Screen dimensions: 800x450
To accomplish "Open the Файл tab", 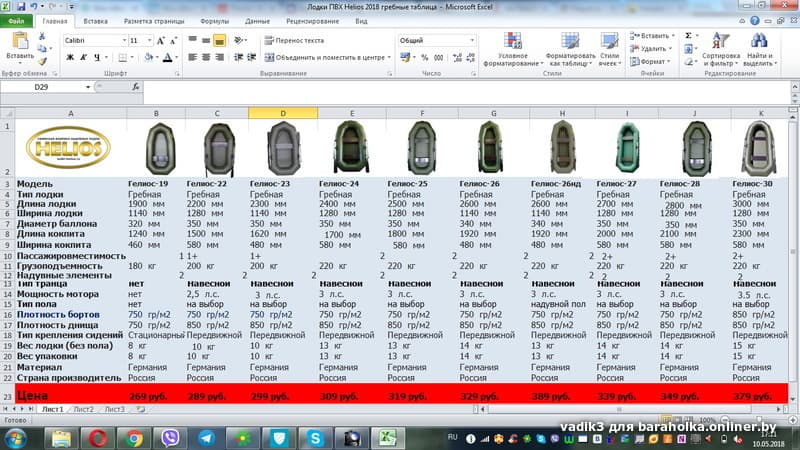I will (x=16, y=21).
